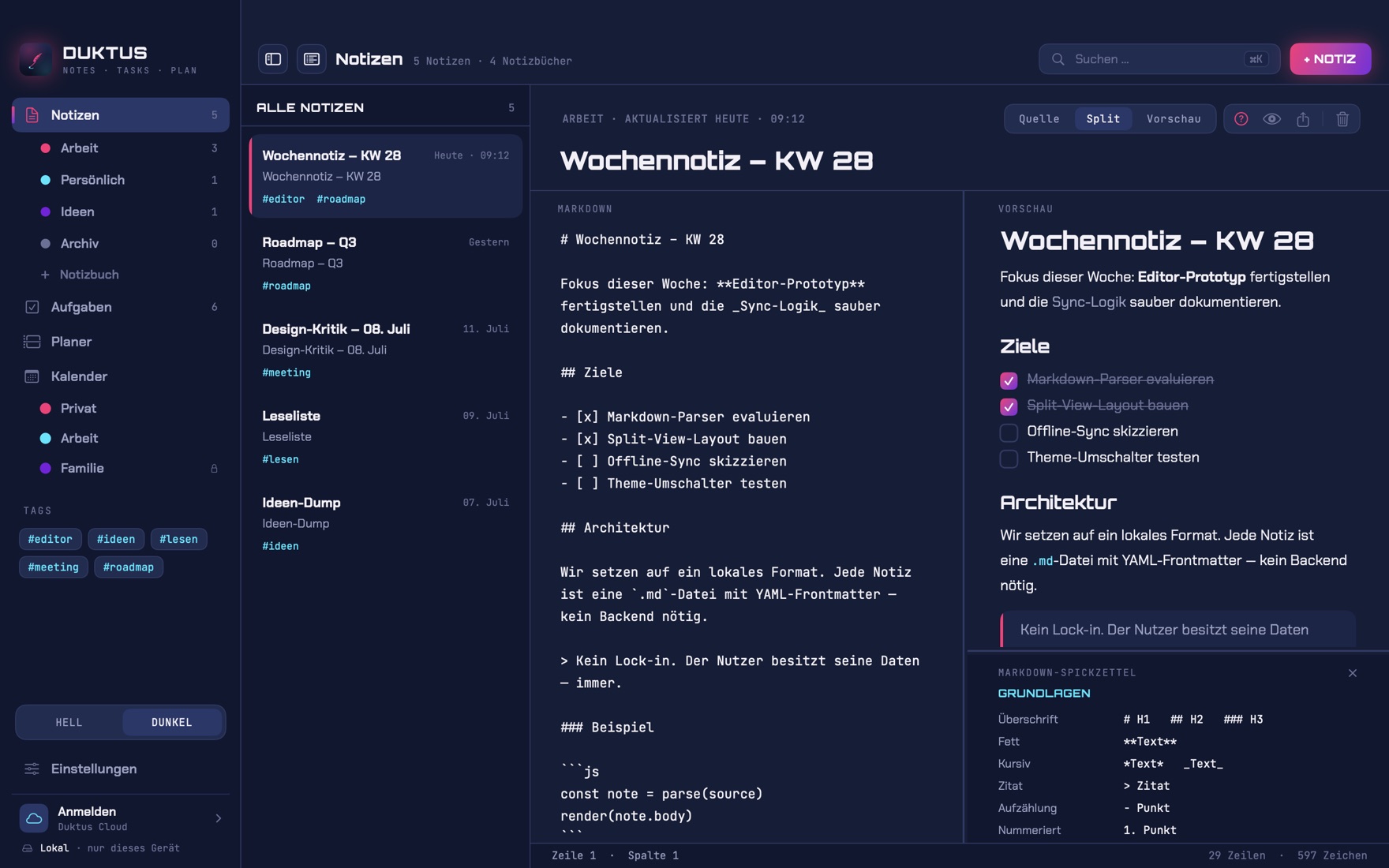This screenshot has width=1389, height=868.
Task: Click '597 Zeichen' in status bar
Action: (x=1332, y=856)
